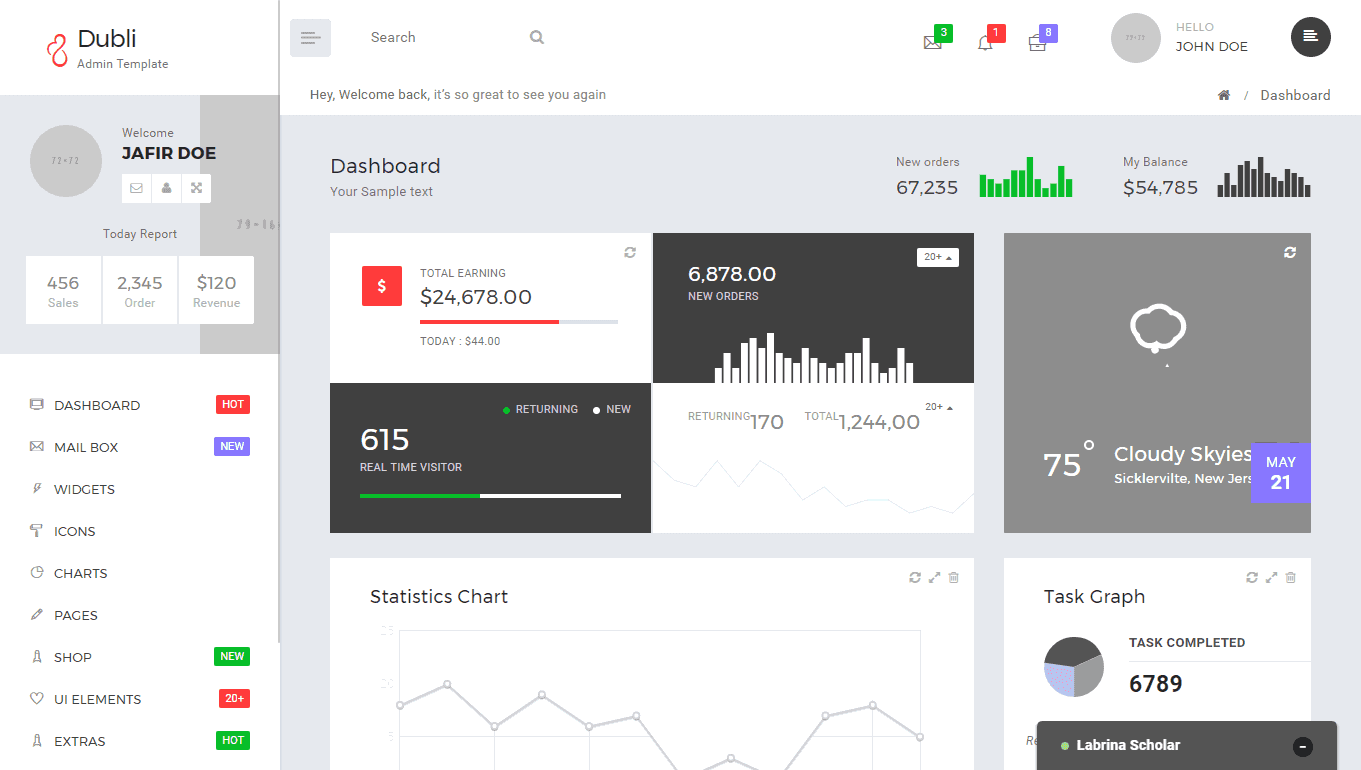Click the search magnifier icon
The width and height of the screenshot is (1361, 770).
[537, 38]
